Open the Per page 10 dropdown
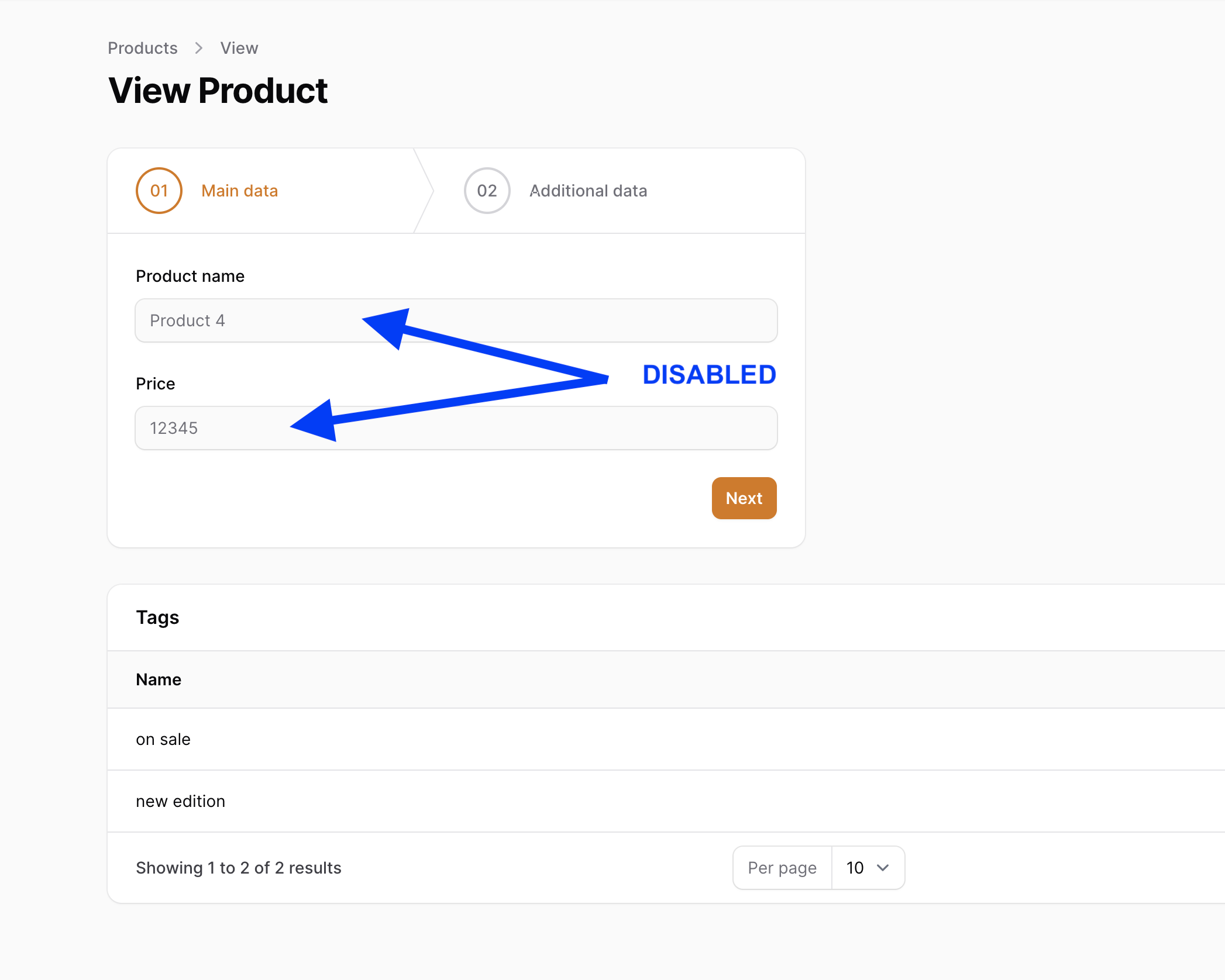 [868, 868]
